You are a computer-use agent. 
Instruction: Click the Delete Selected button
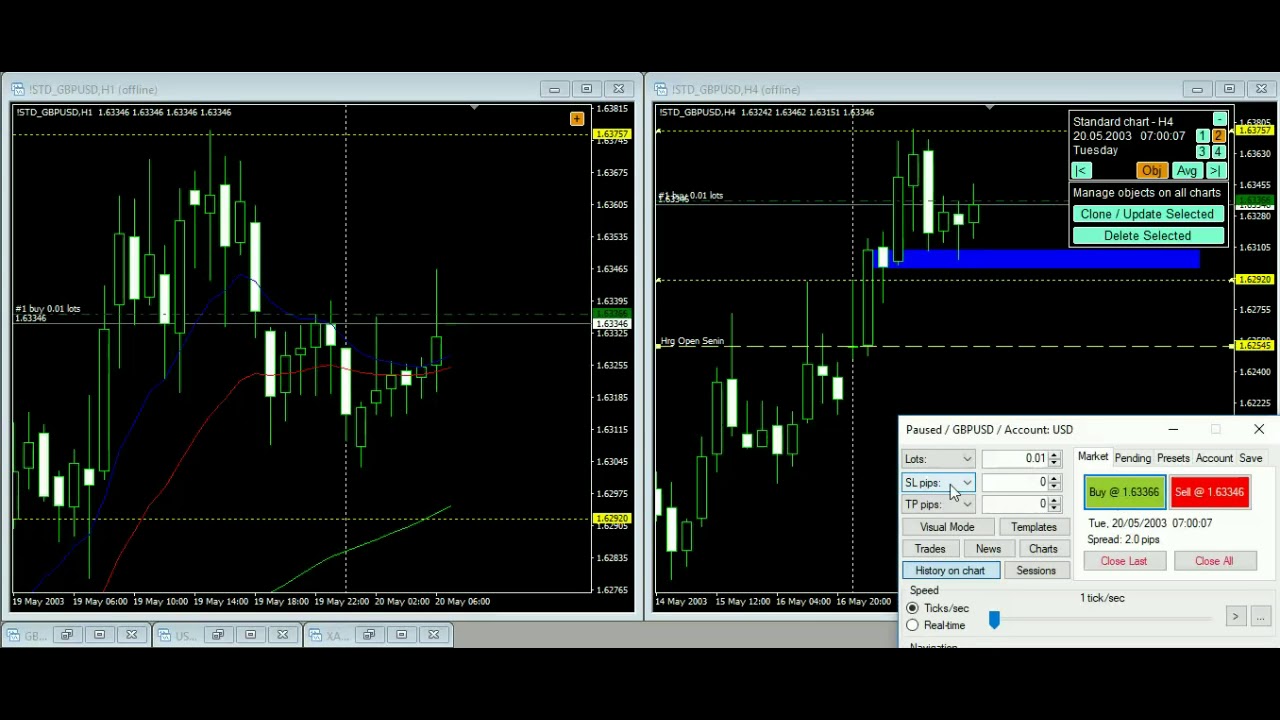[1147, 236]
